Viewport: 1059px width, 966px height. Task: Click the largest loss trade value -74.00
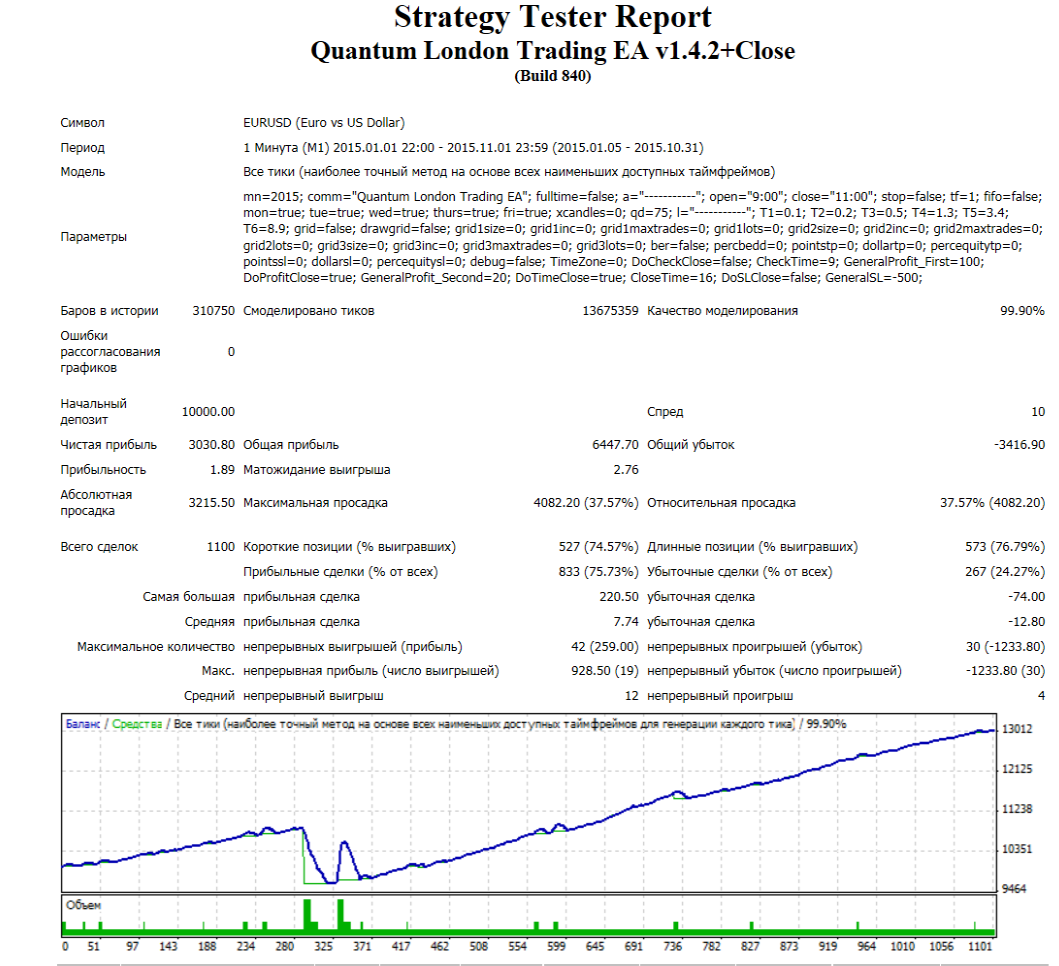point(1025,596)
